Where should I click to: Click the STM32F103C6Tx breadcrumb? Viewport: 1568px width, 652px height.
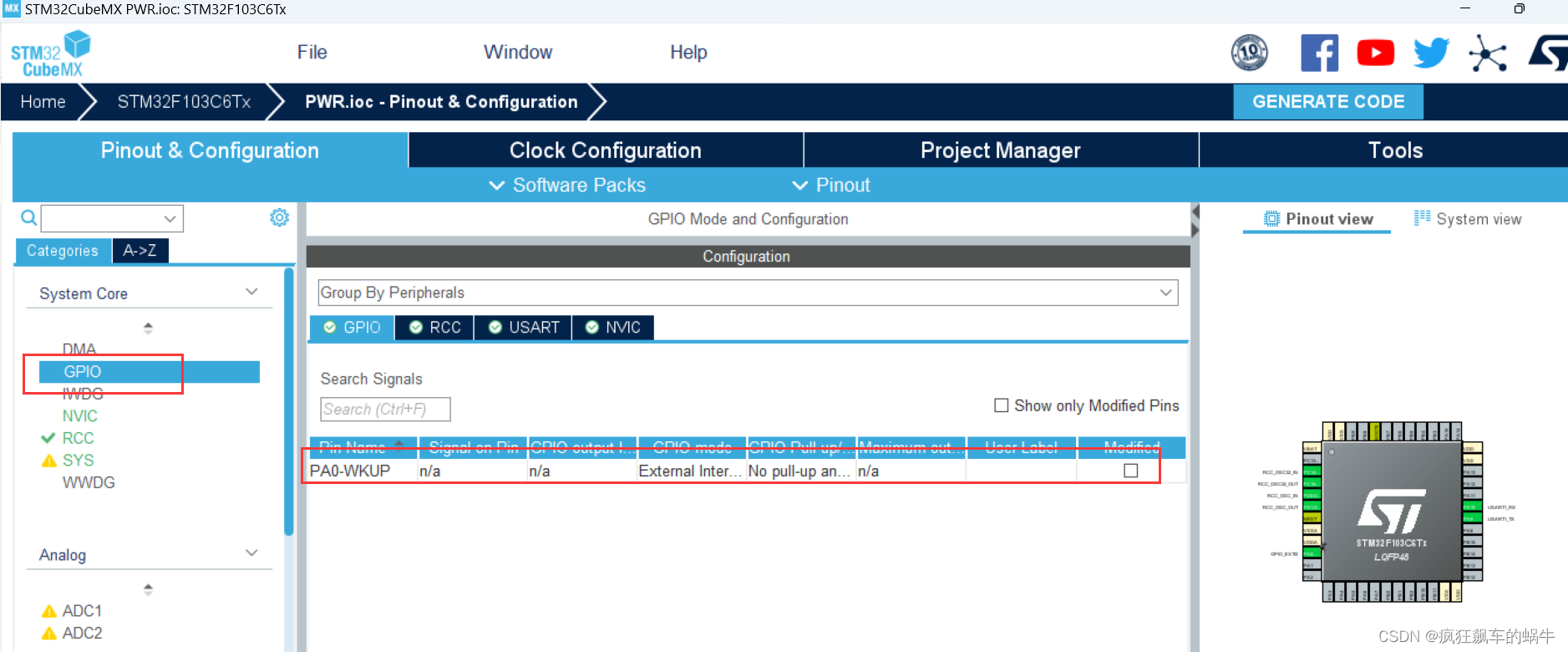(184, 102)
